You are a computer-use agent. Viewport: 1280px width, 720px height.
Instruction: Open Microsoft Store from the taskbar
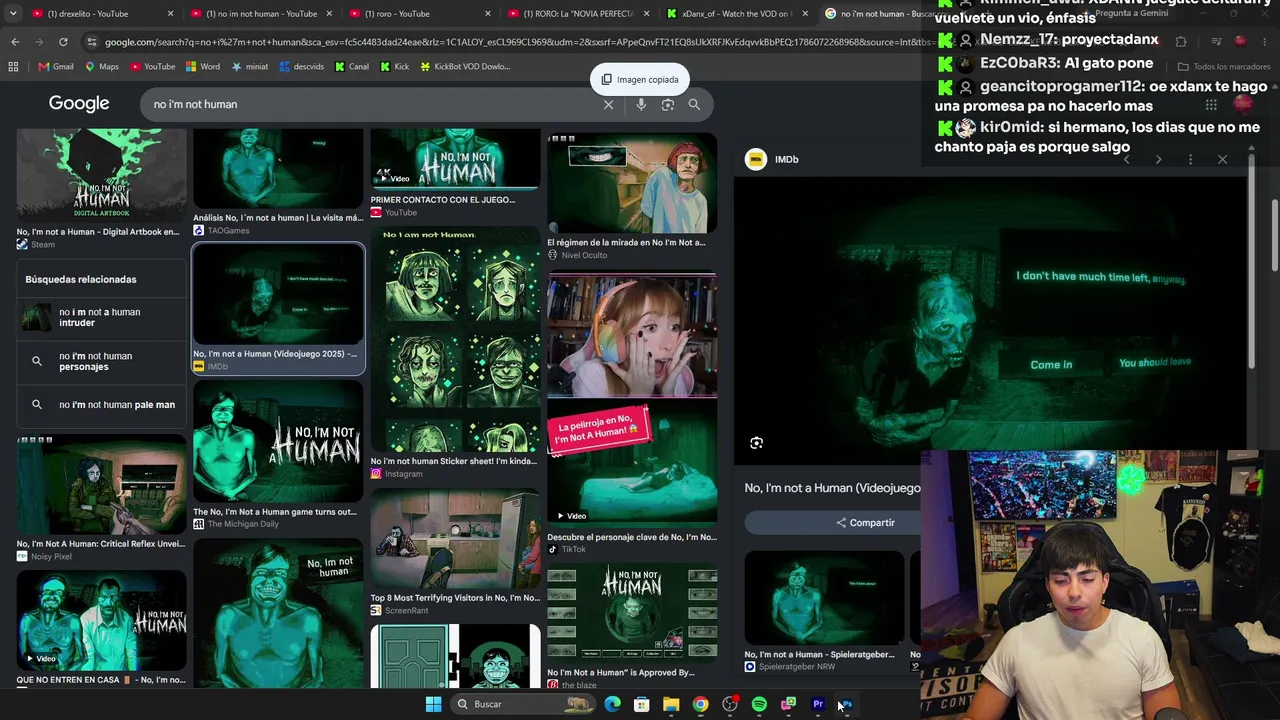pyautogui.click(x=642, y=704)
